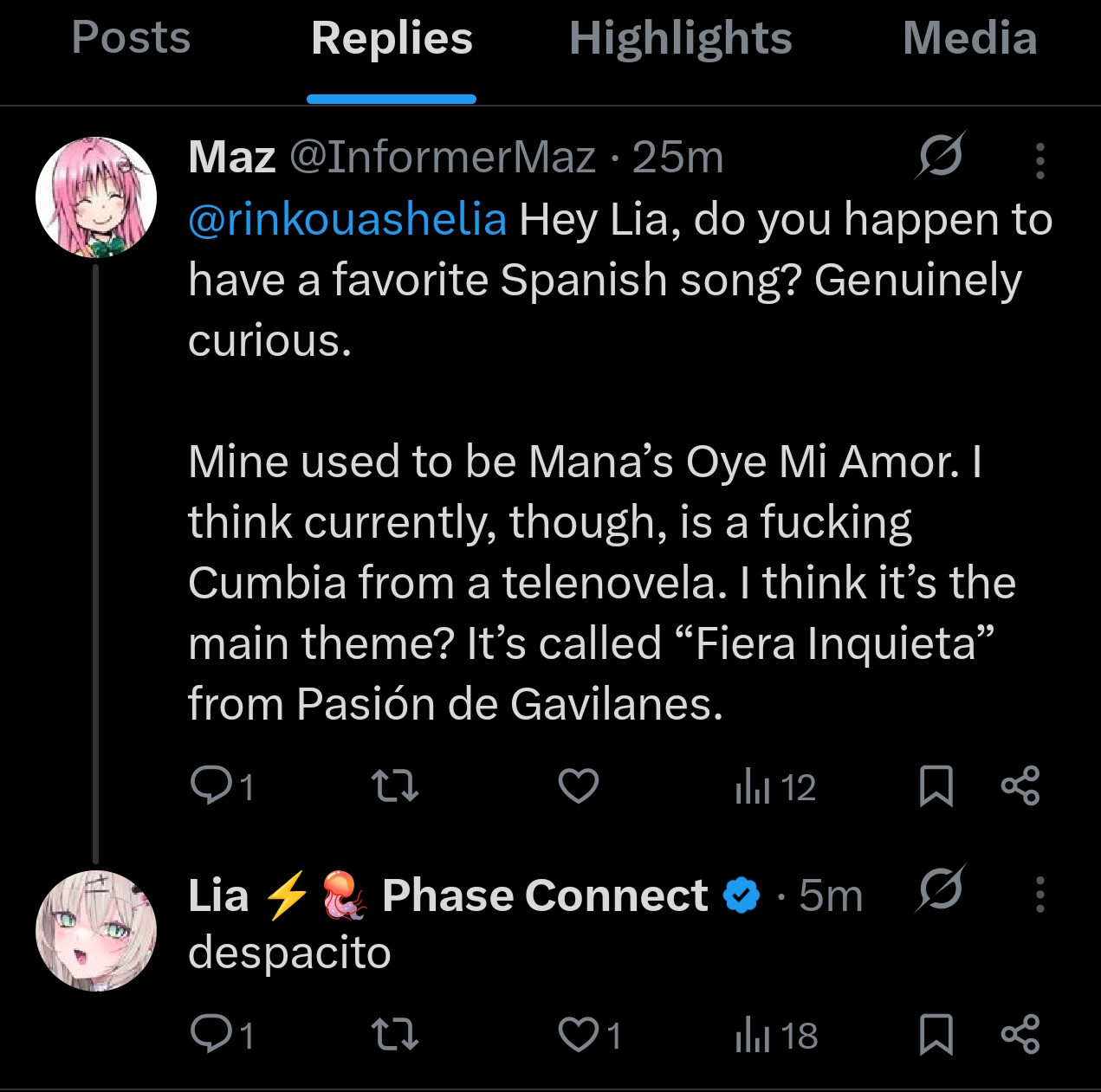This screenshot has height=1092, width=1101.
Task: Repost Maz's tweet about Fiera Inquieta
Action: [394, 786]
